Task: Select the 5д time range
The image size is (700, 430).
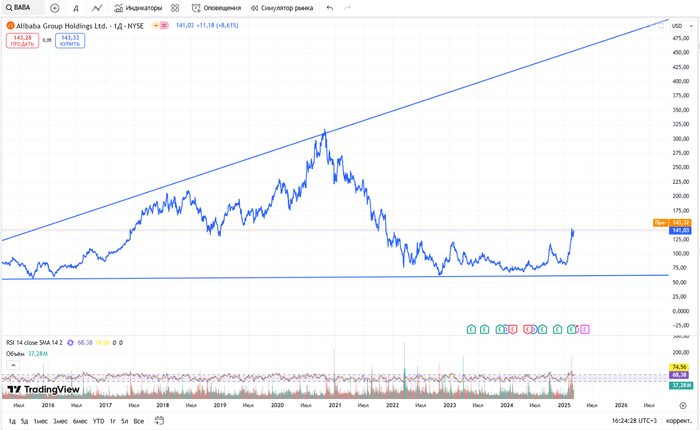Action: [x=25, y=421]
